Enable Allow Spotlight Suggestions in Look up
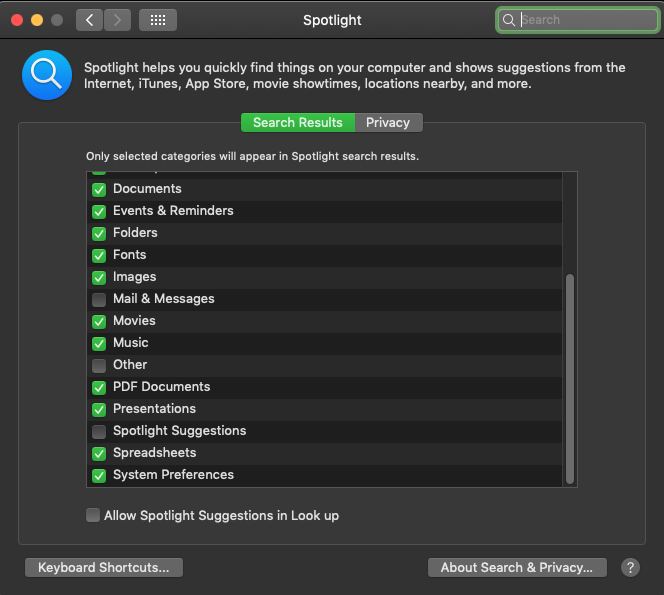The image size is (664, 595). pyautogui.click(x=93, y=515)
